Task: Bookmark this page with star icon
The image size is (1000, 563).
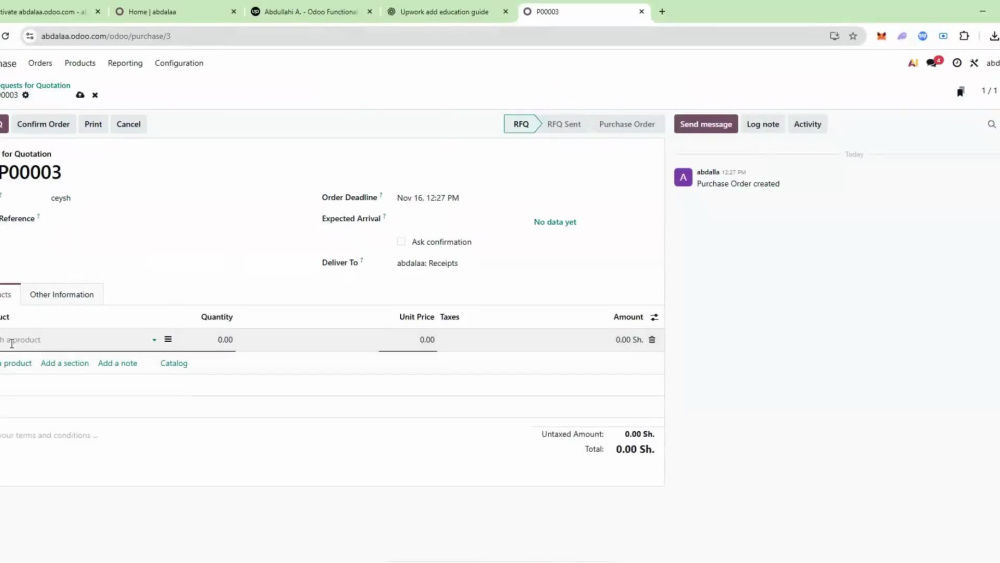Action: 853,36
